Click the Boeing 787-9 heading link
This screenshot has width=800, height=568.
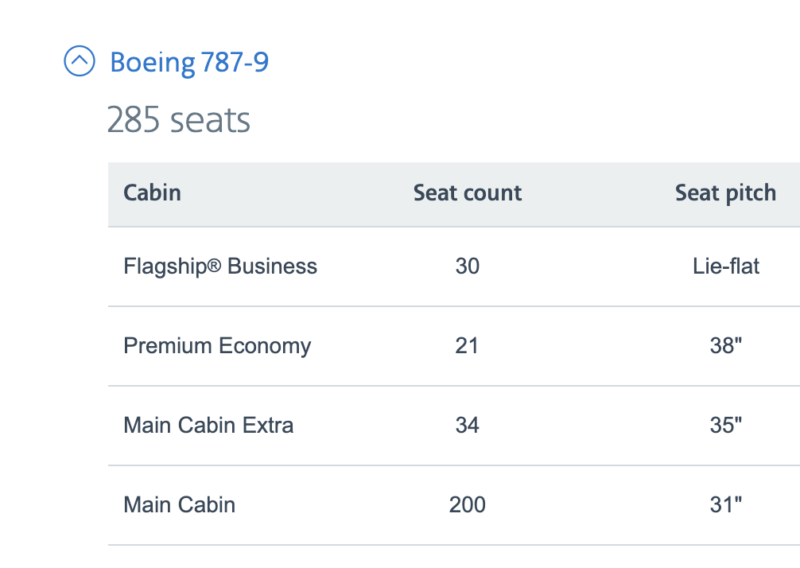pyautogui.click(x=189, y=62)
